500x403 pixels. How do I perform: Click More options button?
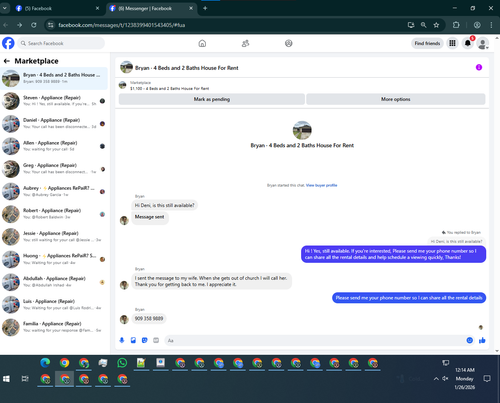396,99
